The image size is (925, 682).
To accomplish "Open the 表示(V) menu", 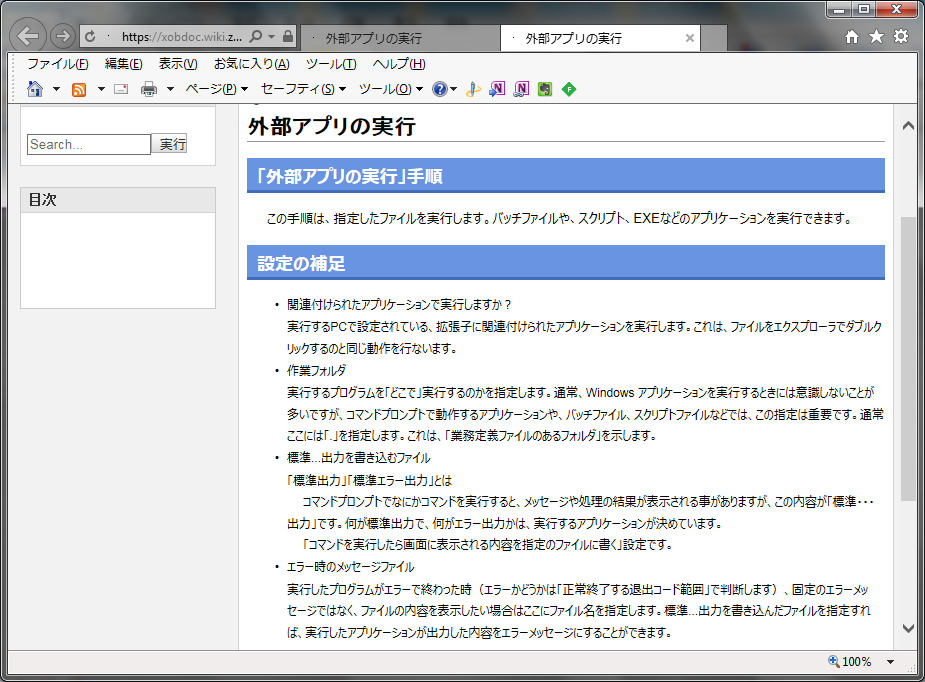I will 178,64.
